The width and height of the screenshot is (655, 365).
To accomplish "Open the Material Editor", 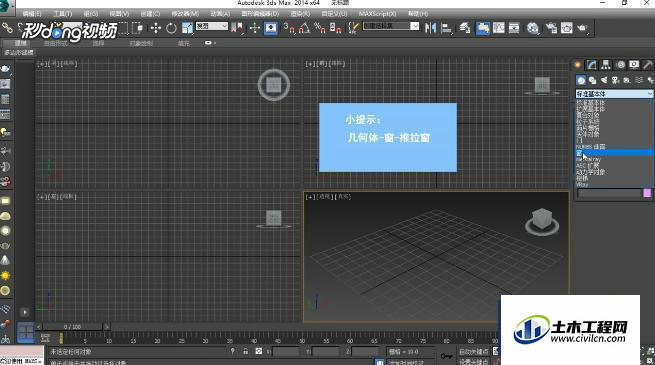I will [x=533, y=28].
